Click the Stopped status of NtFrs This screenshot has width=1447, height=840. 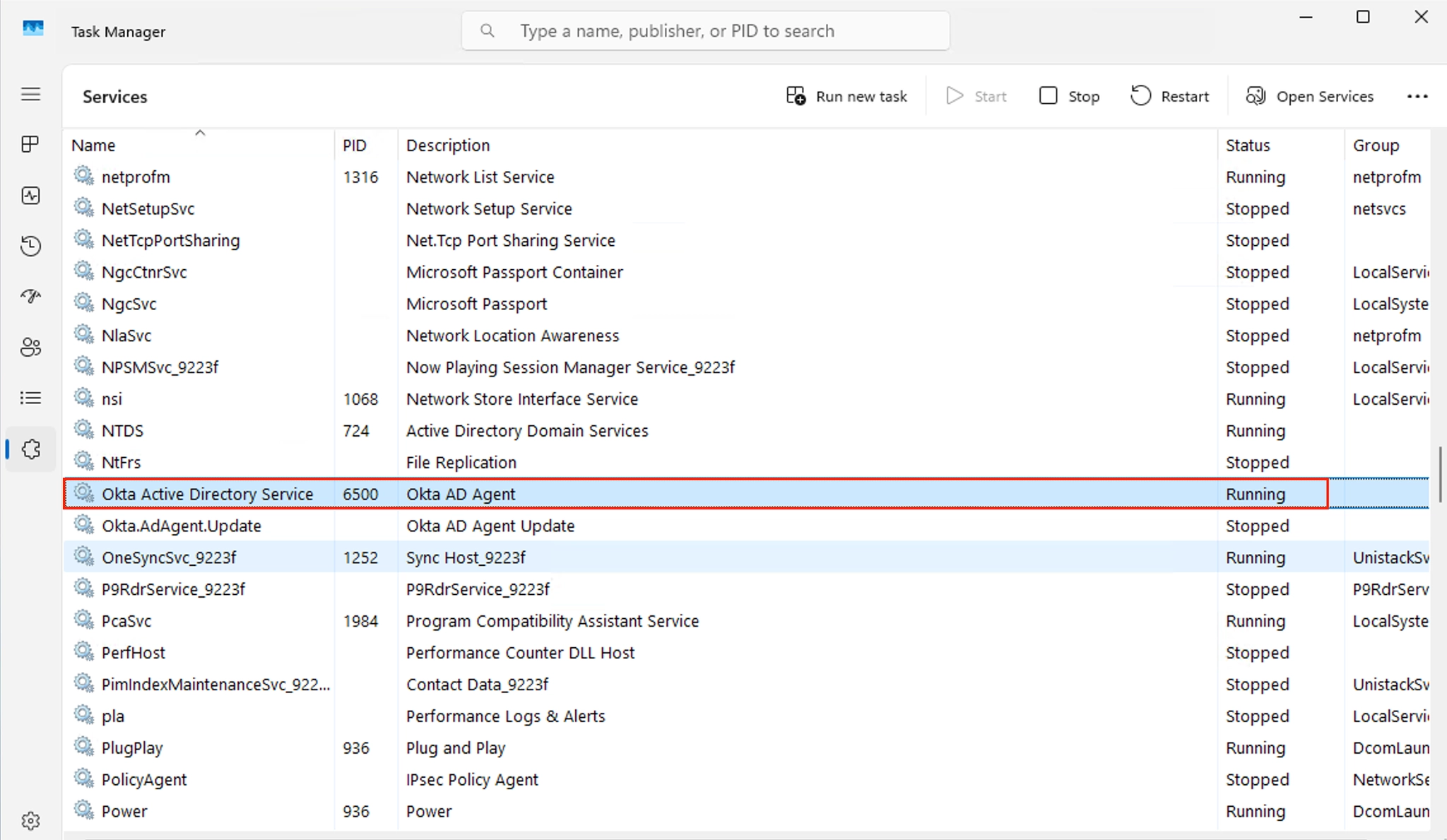(x=1258, y=463)
